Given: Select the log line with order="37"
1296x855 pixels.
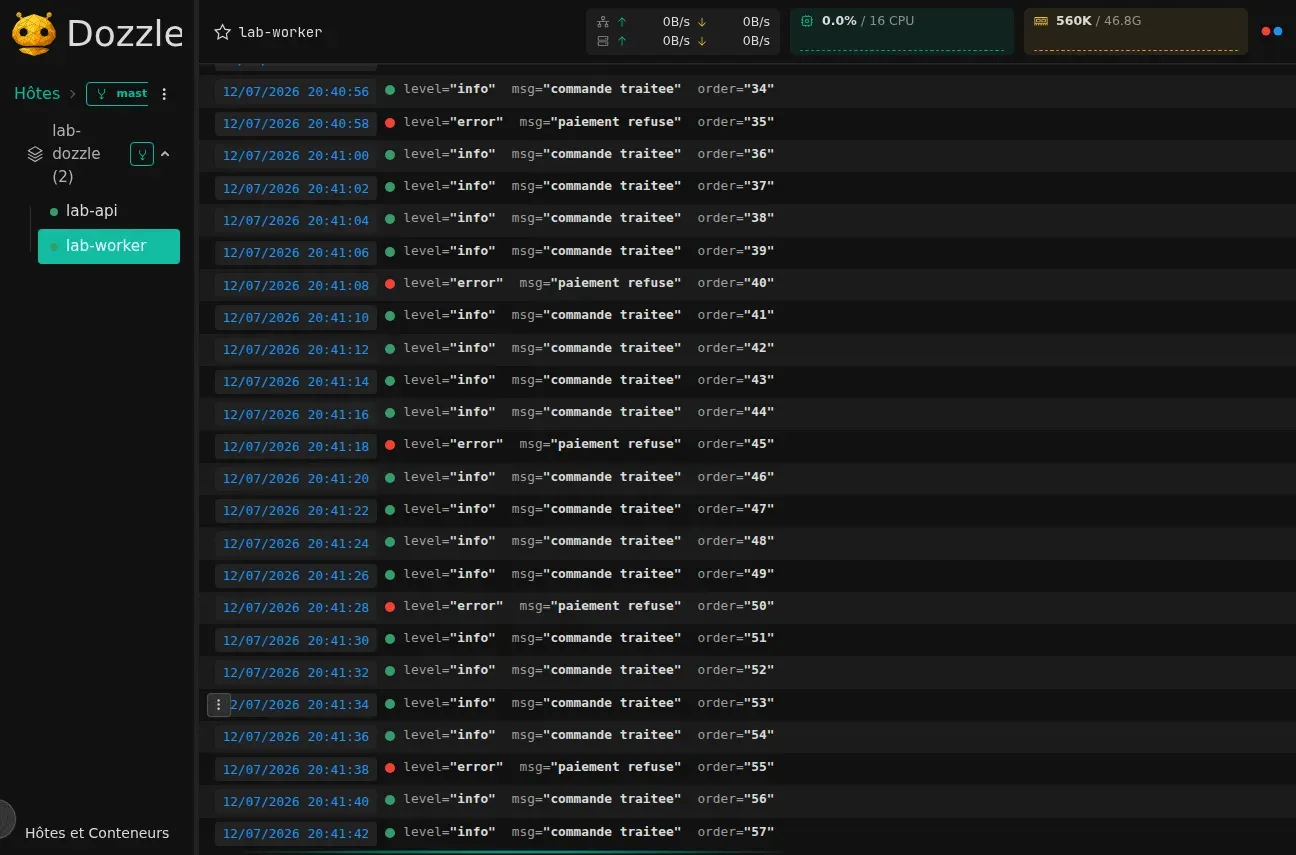Looking at the screenshot, I should (x=747, y=187).
